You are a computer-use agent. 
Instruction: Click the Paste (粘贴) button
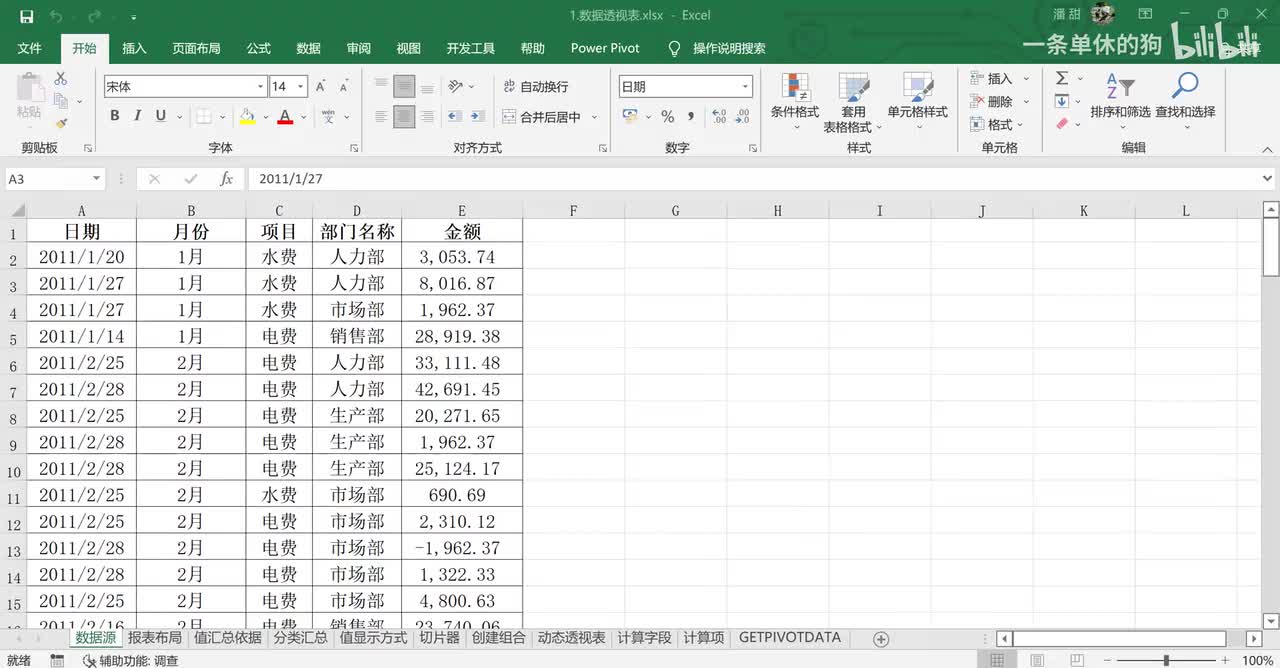pyautogui.click(x=29, y=98)
